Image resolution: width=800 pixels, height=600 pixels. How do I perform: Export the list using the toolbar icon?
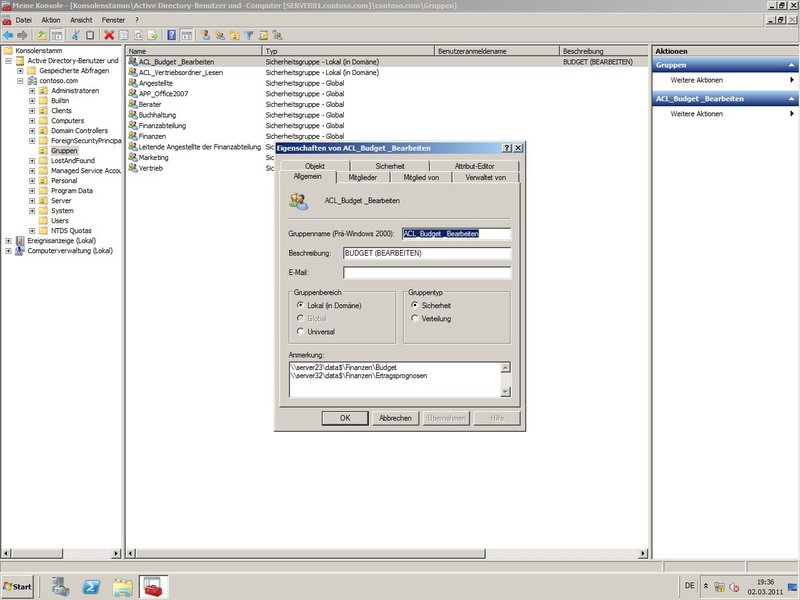(153, 35)
